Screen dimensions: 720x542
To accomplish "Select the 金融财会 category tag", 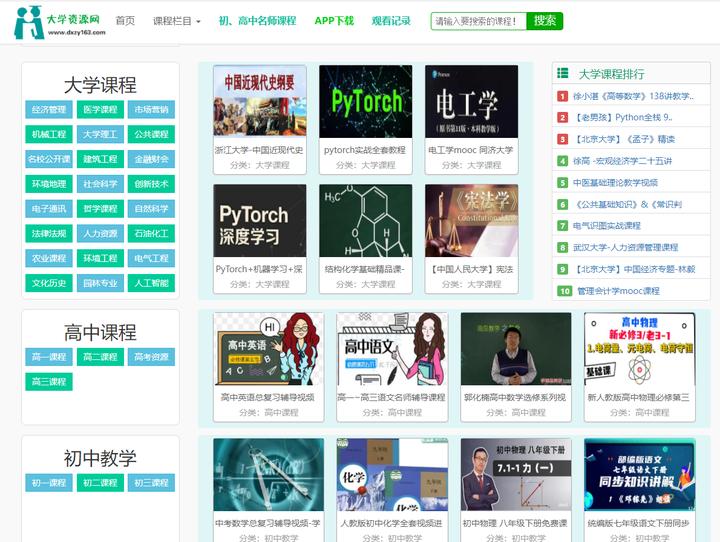I will [151, 159].
